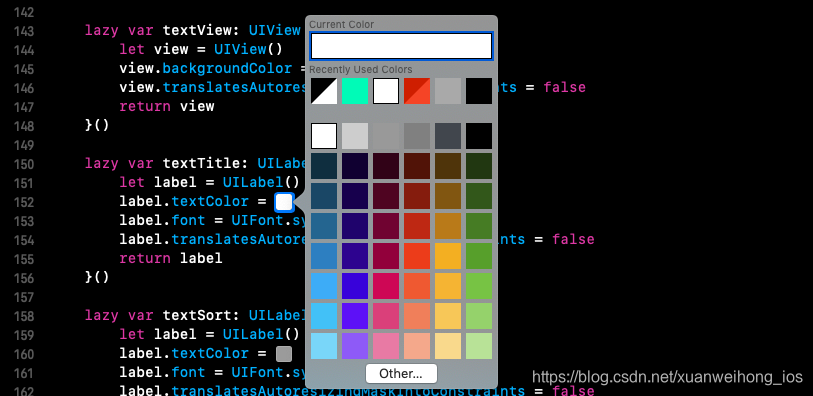The image size is (813, 396).
Task: Click 'UILabel()' call on line 151
Action: click(261, 182)
